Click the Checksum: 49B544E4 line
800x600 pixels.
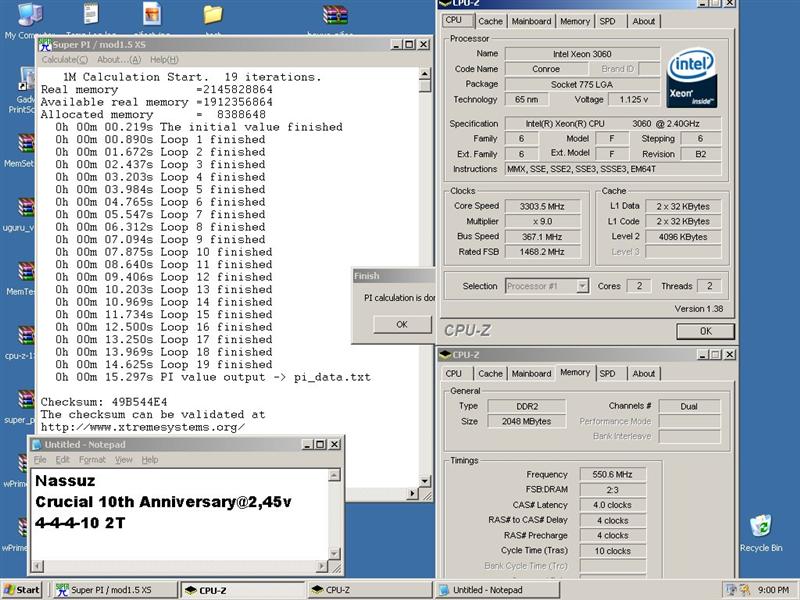(x=104, y=402)
